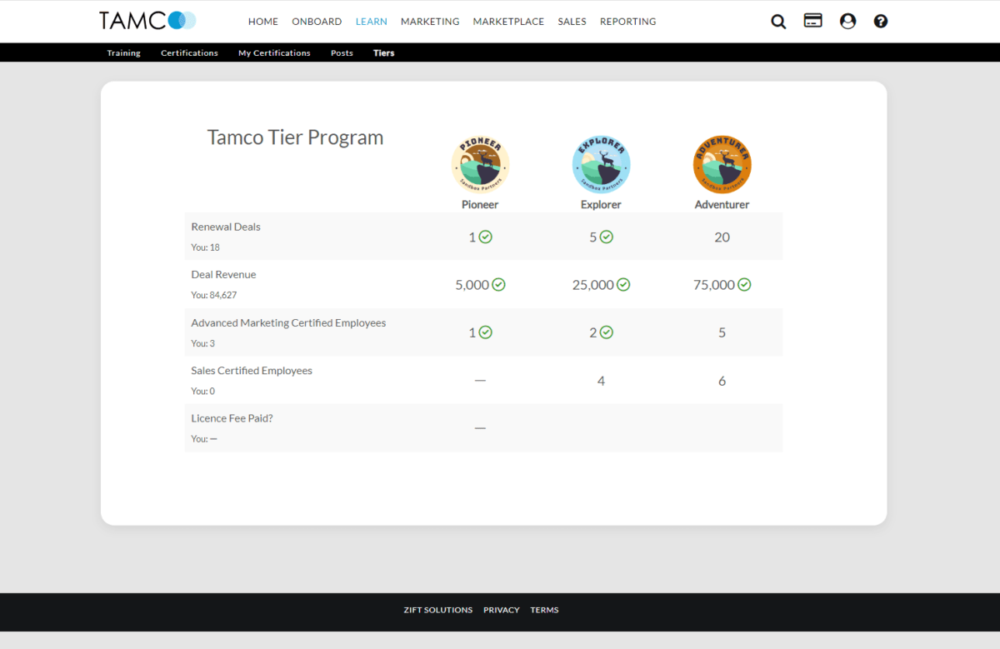Image resolution: width=1000 pixels, height=649 pixels.
Task: Click the Pioneer tier badge
Action: (480, 165)
